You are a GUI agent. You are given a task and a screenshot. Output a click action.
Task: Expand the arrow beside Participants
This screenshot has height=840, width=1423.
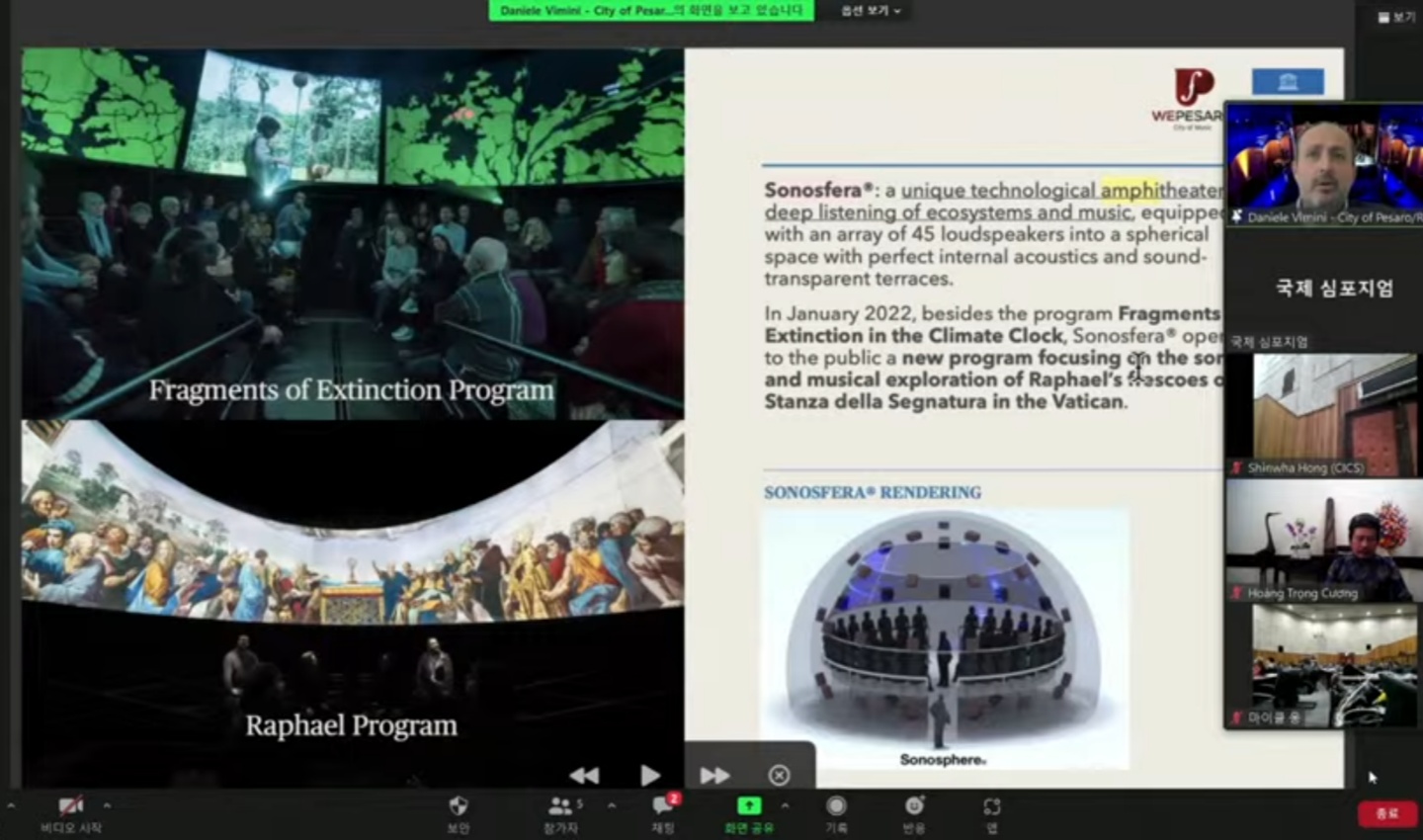pyautogui.click(x=612, y=805)
